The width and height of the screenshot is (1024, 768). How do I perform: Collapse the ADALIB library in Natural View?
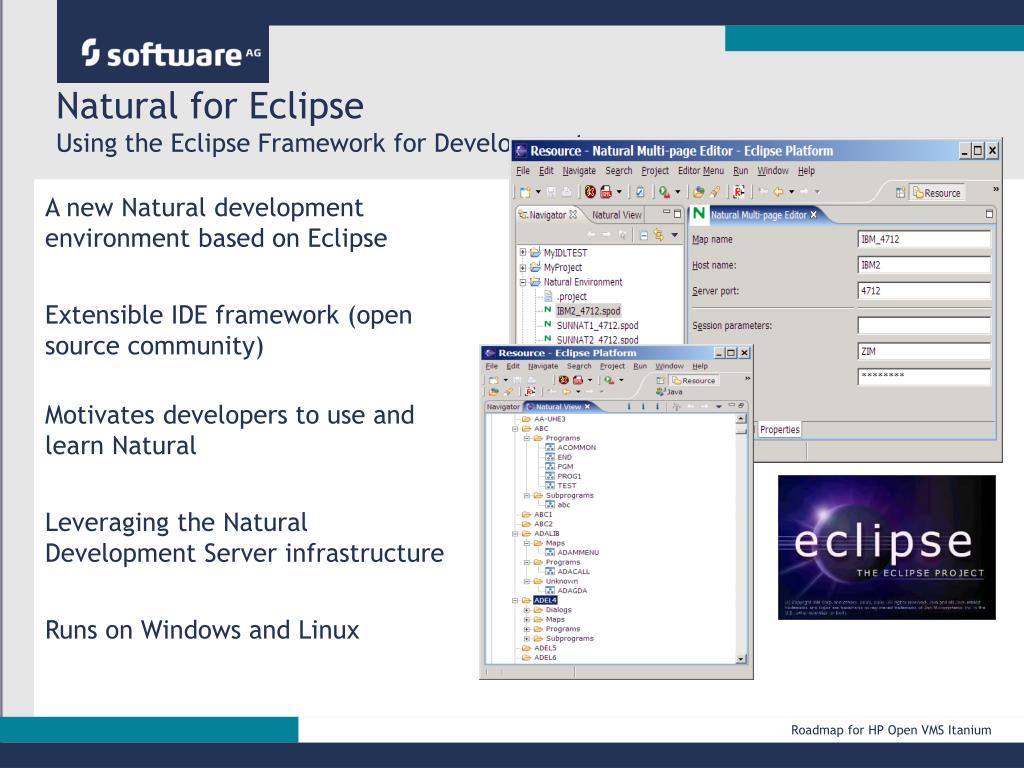[x=515, y=534]
